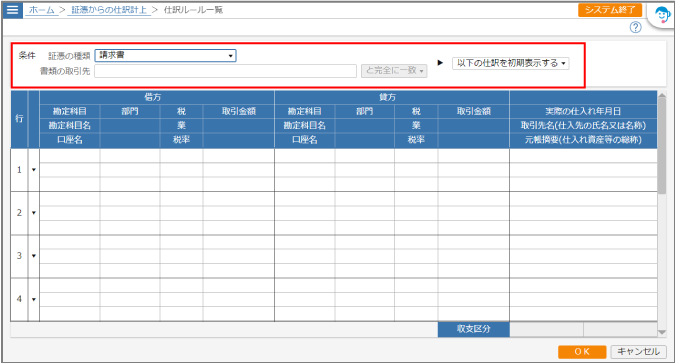This screenshot has width=675, height=363.
Task: Expand the row 3 dropdown arrow
Action: click(34, 256)
